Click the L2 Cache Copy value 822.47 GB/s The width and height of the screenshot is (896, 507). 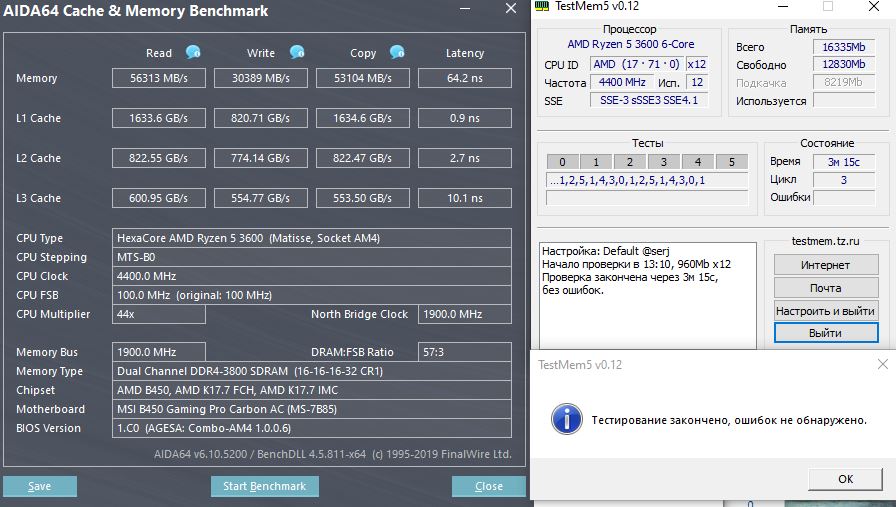pyautogui.click(x=363, y=158)
